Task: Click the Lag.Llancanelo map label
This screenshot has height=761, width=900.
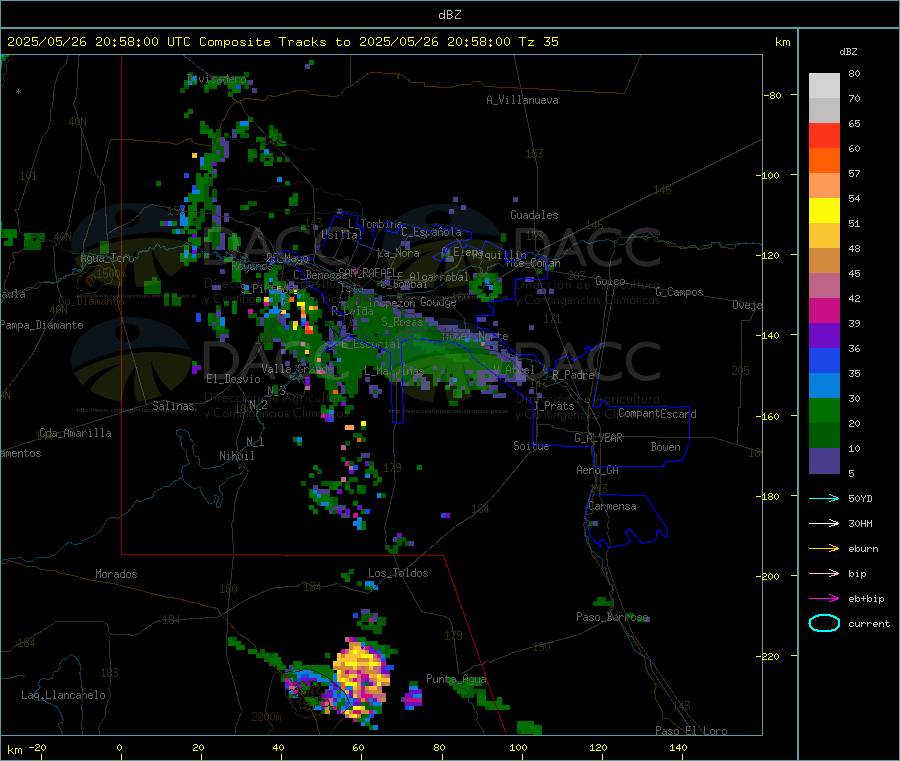Action: tap(63, 695)
